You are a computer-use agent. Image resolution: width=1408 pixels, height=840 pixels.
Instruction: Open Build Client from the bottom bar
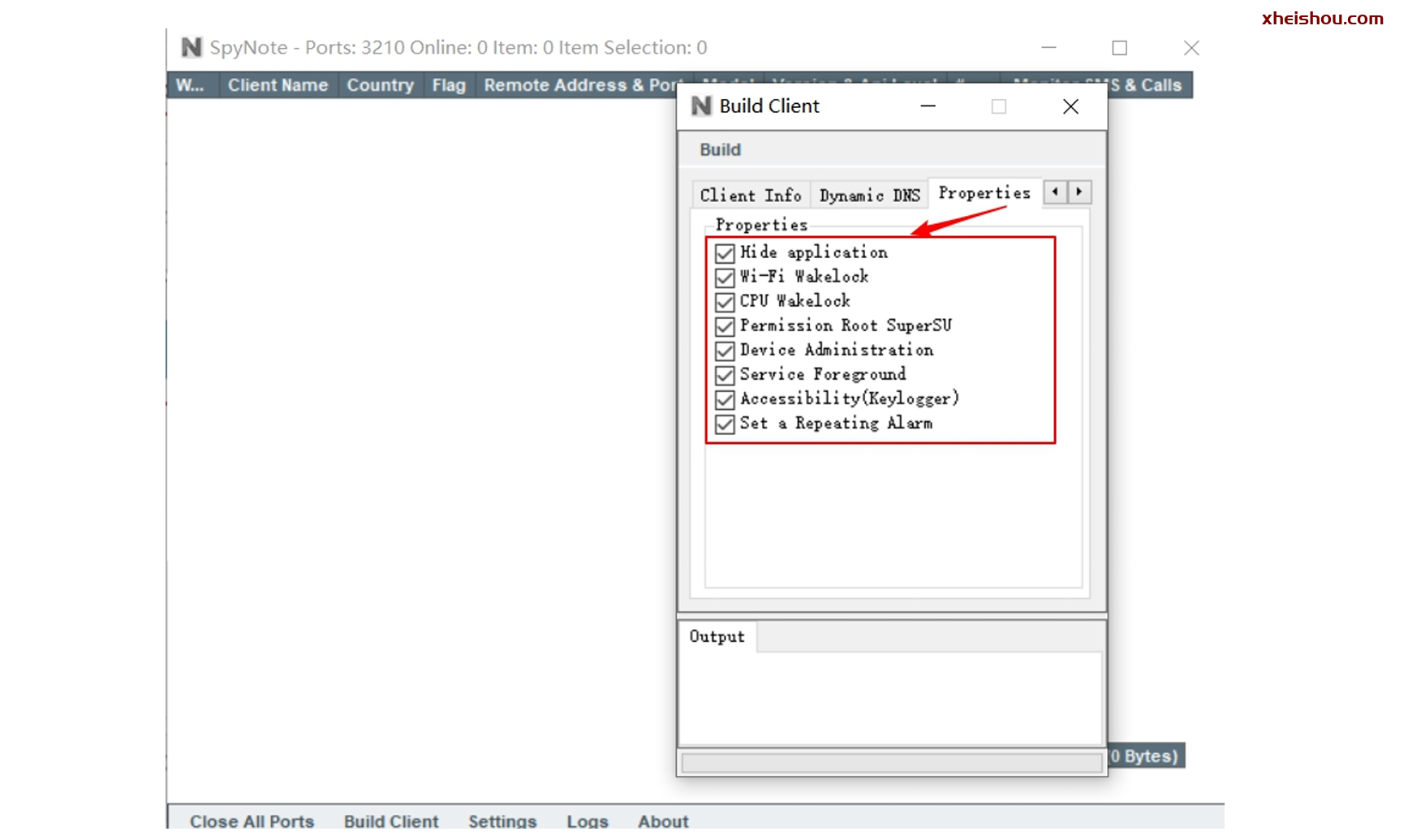click(x=391, y=821)
